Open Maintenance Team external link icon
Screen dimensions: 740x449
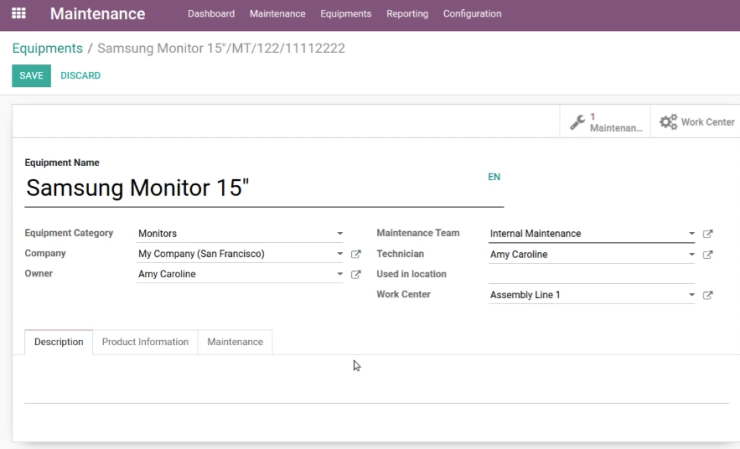click(x=707, y=234)
